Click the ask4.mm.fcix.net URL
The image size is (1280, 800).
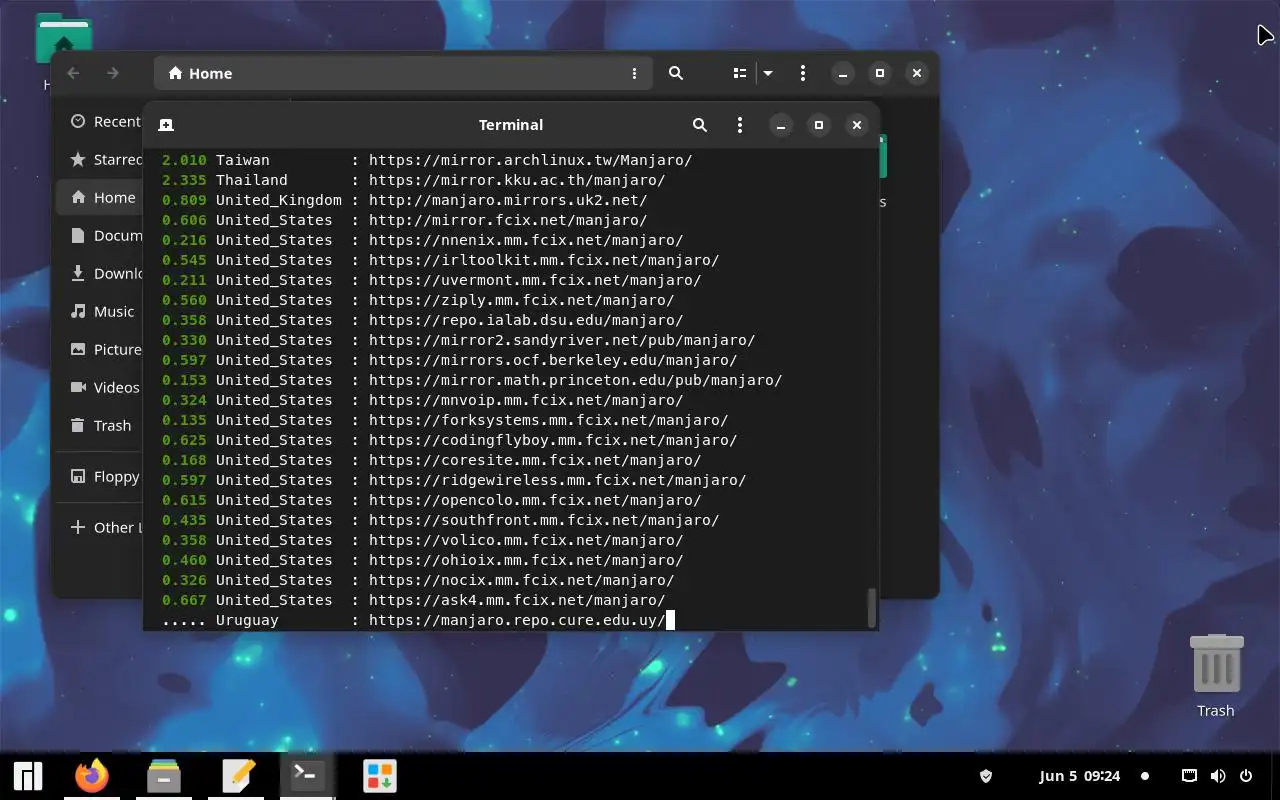point(517,600)
